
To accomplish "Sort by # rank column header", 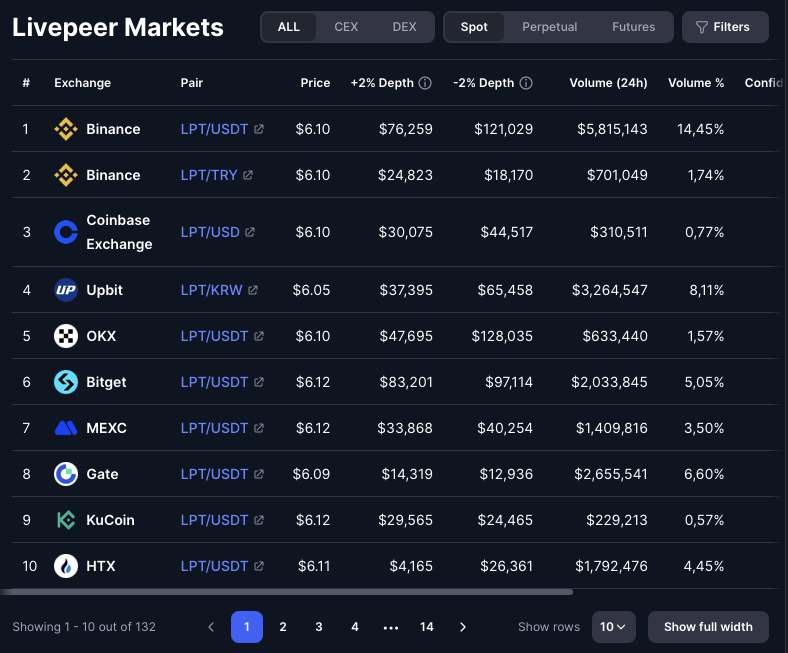I will pos(26,83).
